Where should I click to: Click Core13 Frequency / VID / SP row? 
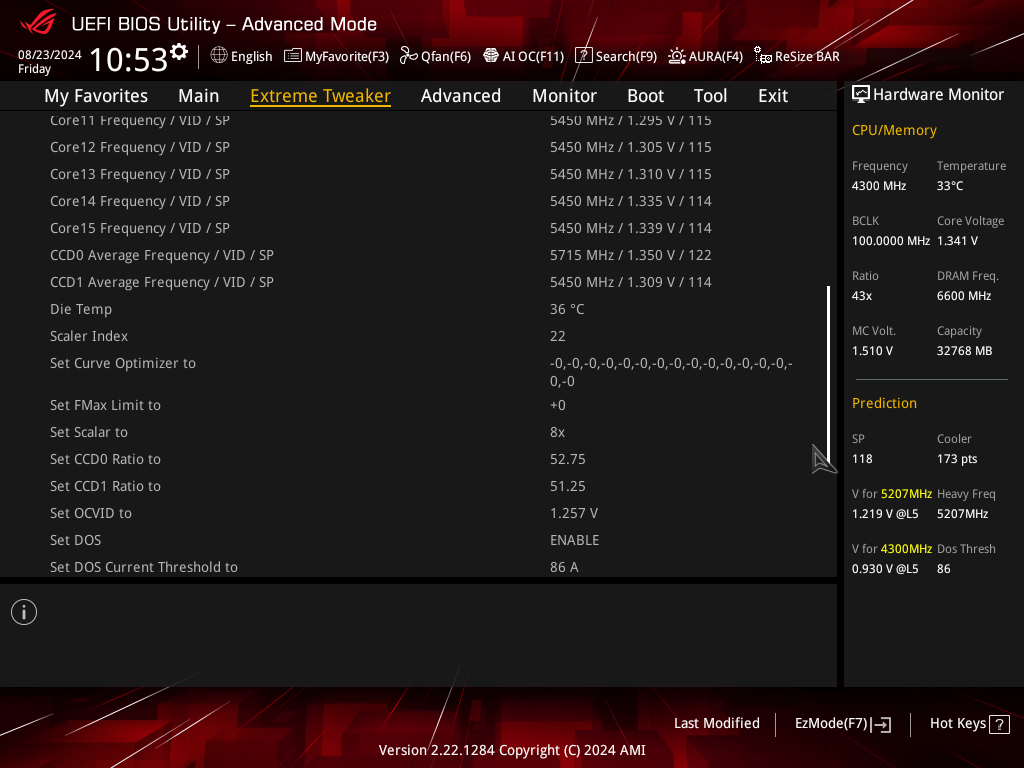(418, 174)
